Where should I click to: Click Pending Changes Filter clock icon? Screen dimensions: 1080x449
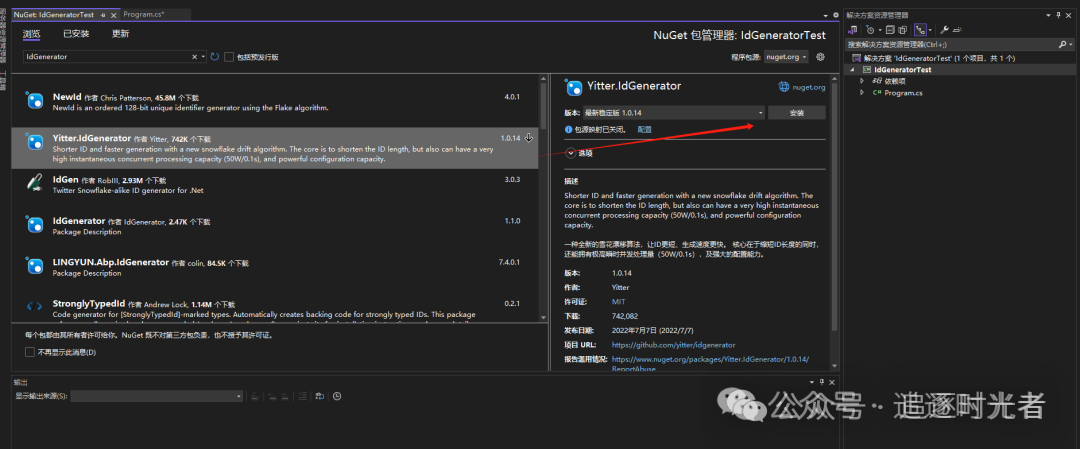[x=870, y=30]
